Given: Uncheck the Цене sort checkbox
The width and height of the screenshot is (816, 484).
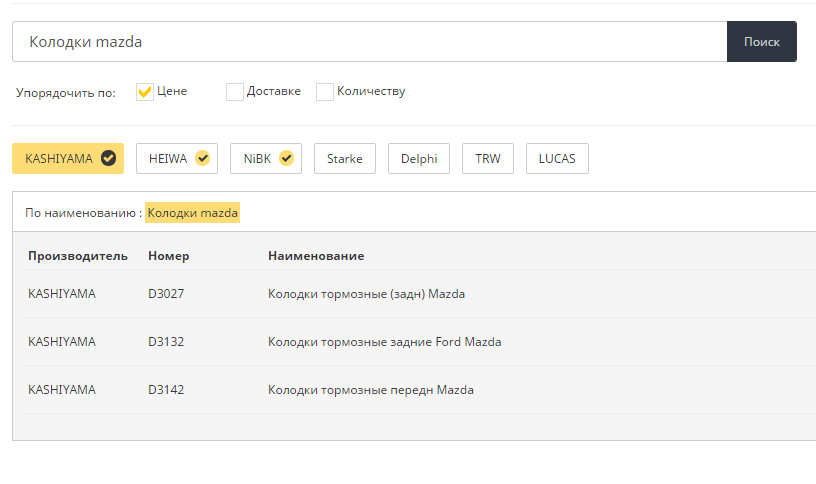Looking at the screenshot, I should pyautogui.click(x=145, y=92).
